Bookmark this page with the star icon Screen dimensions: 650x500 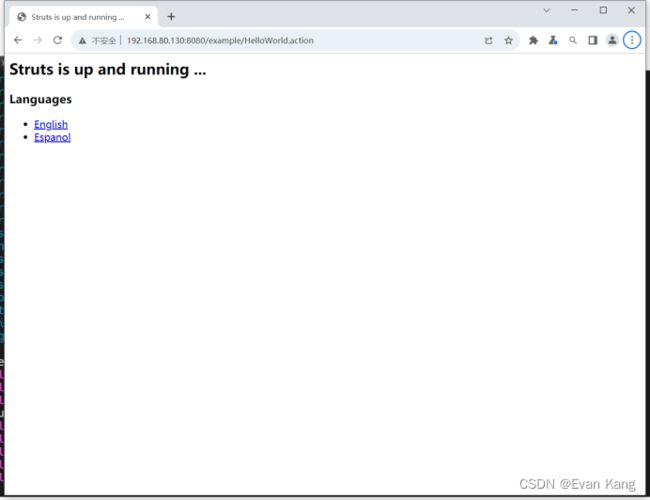[509, 41]
